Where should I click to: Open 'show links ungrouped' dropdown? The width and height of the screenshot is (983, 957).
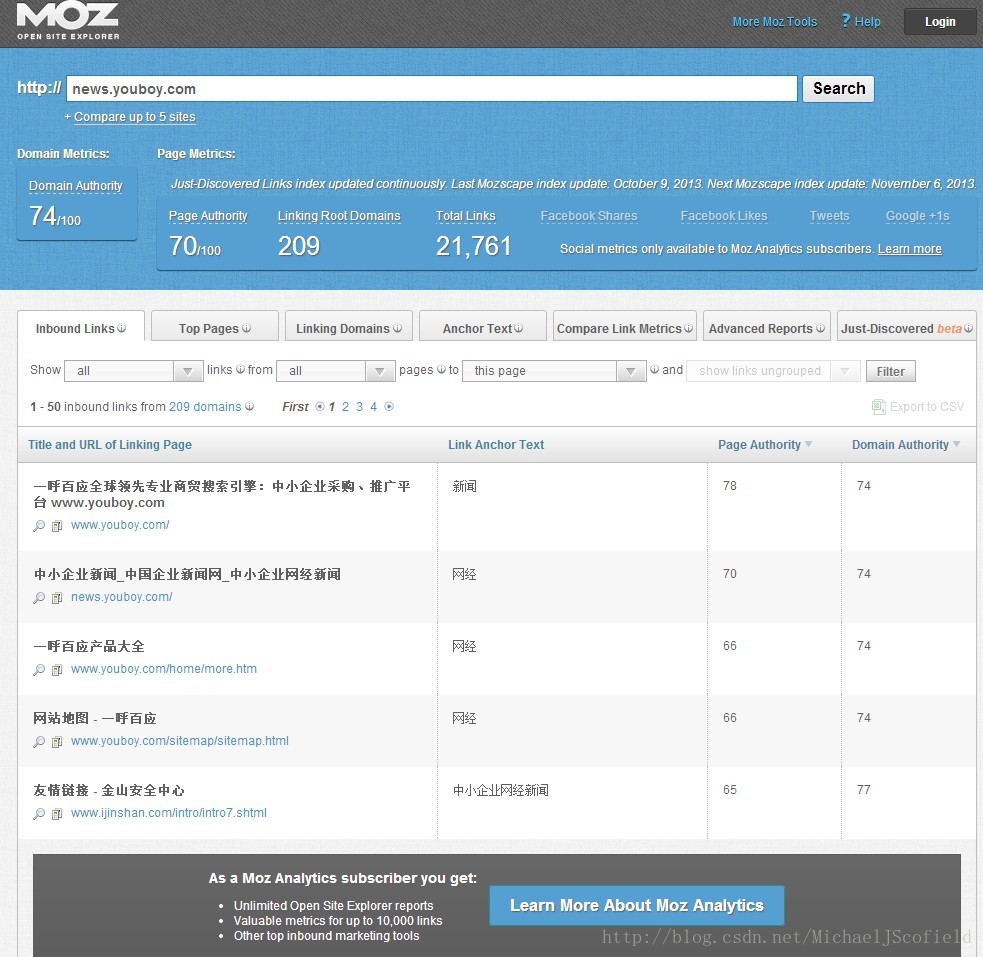(x=773, y=371)
